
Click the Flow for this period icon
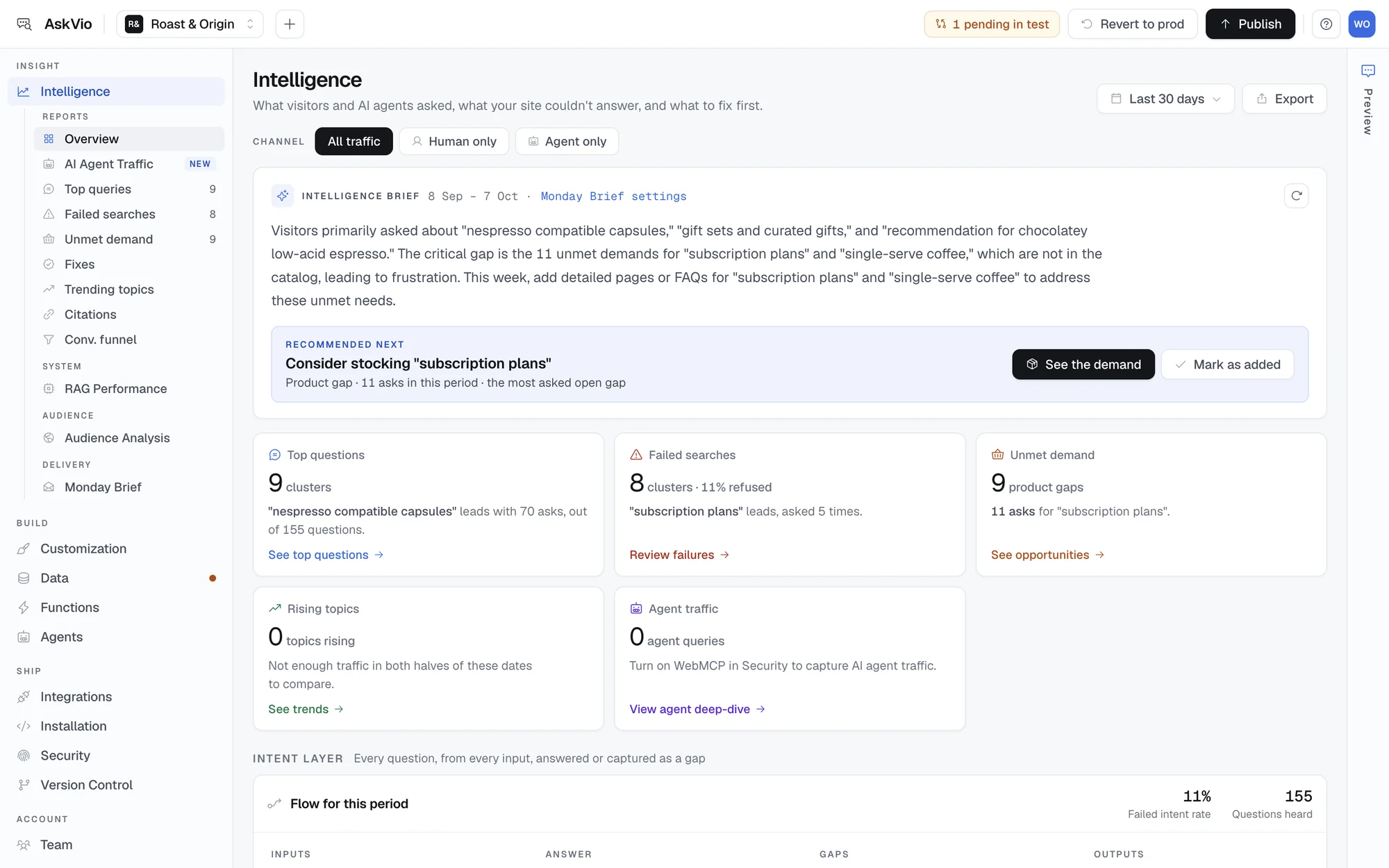pyautogui.click(x=274, y=803)
